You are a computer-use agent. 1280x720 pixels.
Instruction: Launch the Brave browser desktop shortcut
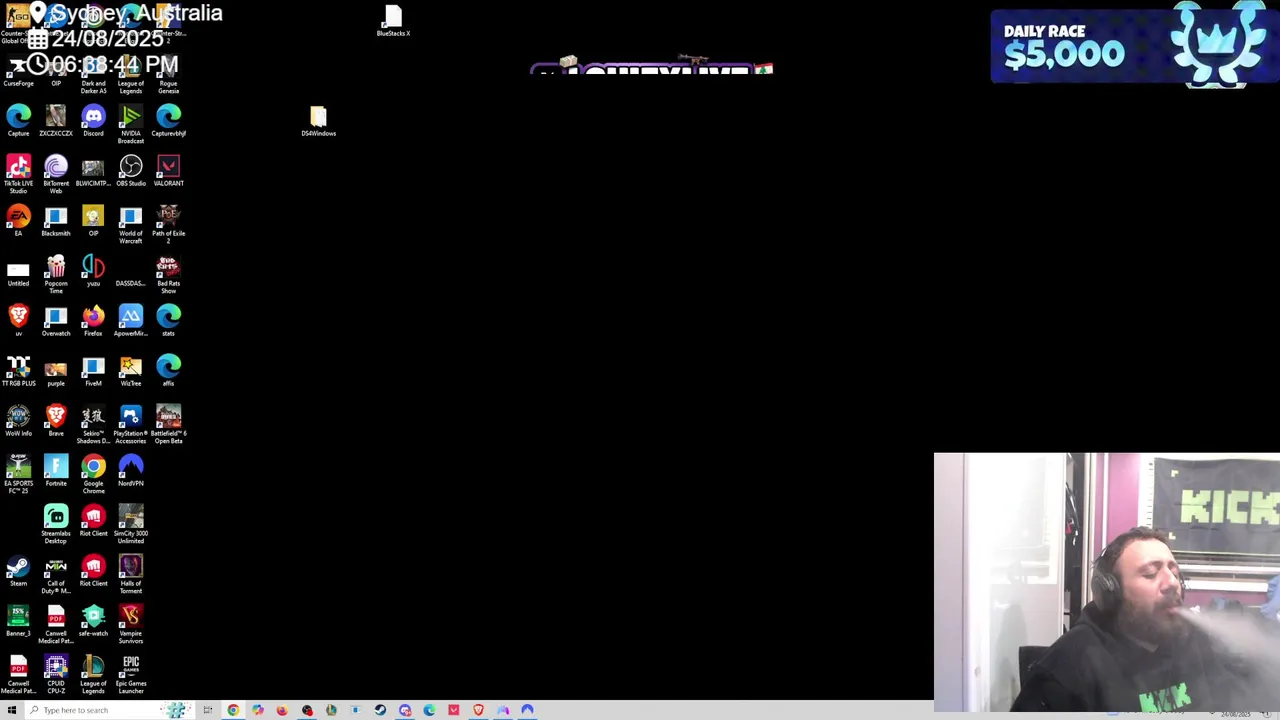[x=56, y=419]
